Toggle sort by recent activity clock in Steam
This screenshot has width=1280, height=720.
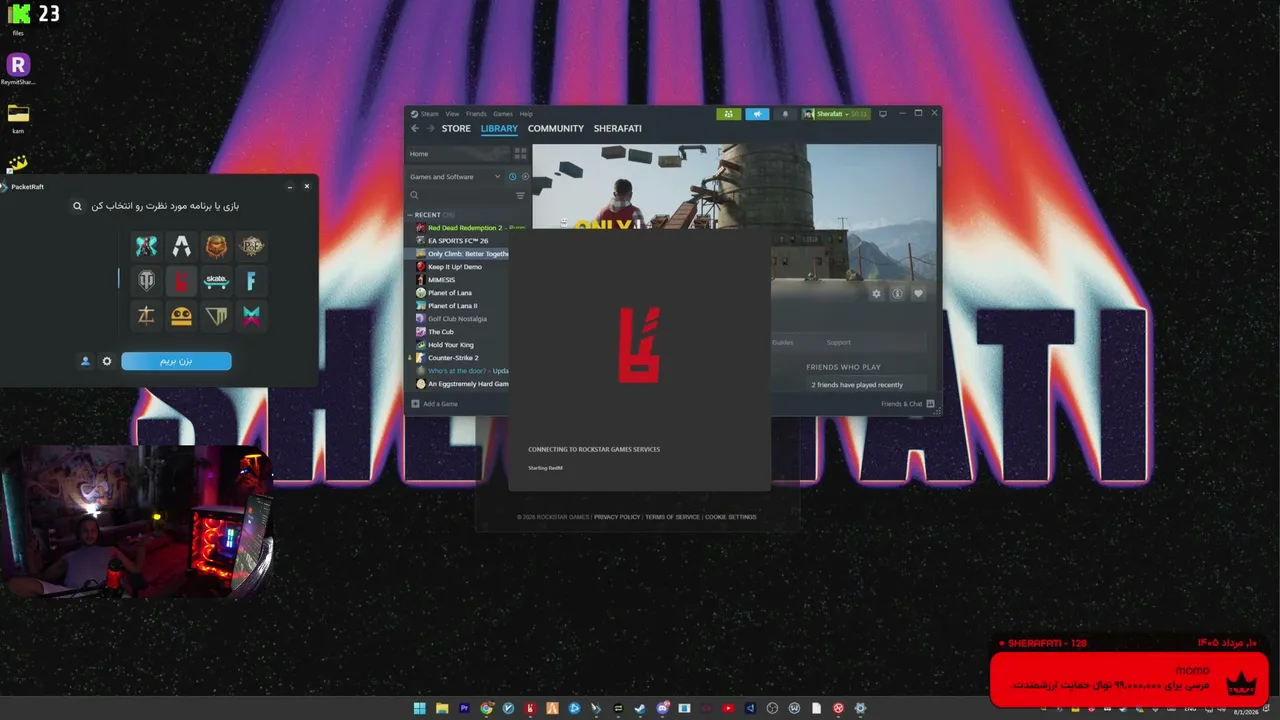(x=512, y=177)
